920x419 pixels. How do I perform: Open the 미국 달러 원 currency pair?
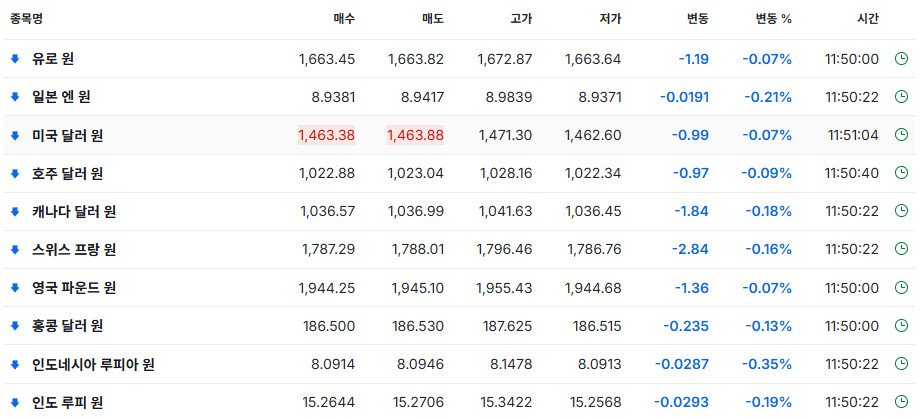(67, 136)
